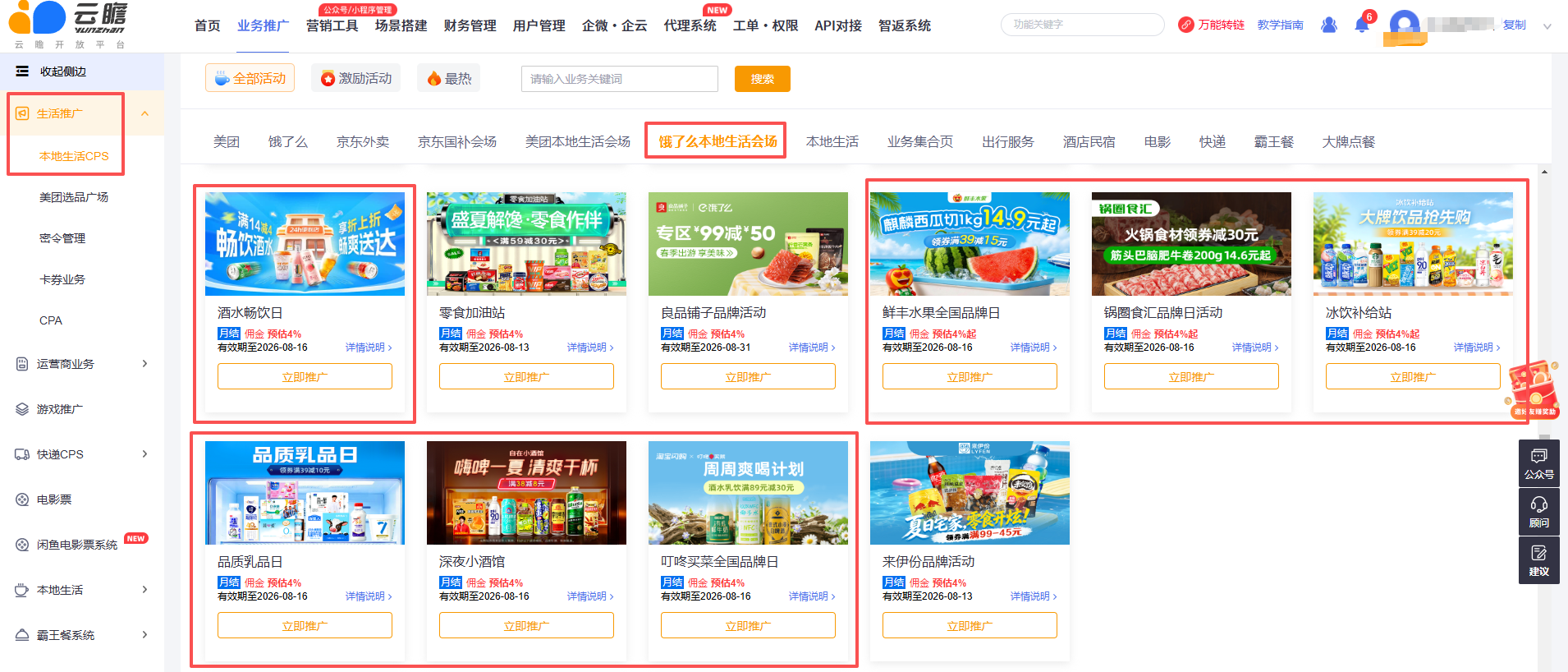The height and width of the screenshot is (672, 1568).
Task: Click 立即推广 for 酒水畅饮日
Action: (x=305, y=376)
